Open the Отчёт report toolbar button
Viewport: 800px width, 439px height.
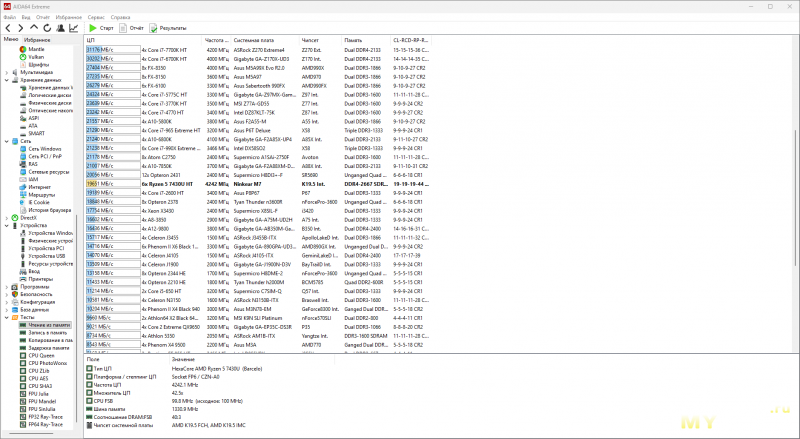(x=131, y=28)
